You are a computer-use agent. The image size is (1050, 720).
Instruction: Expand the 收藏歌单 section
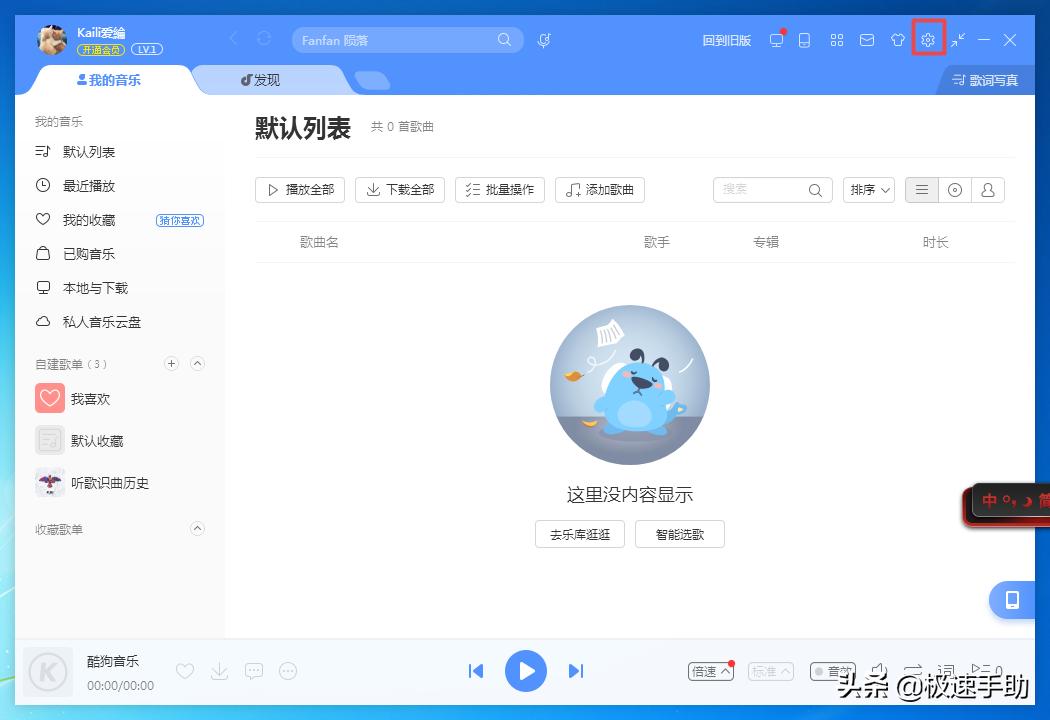tap(197, 529)
